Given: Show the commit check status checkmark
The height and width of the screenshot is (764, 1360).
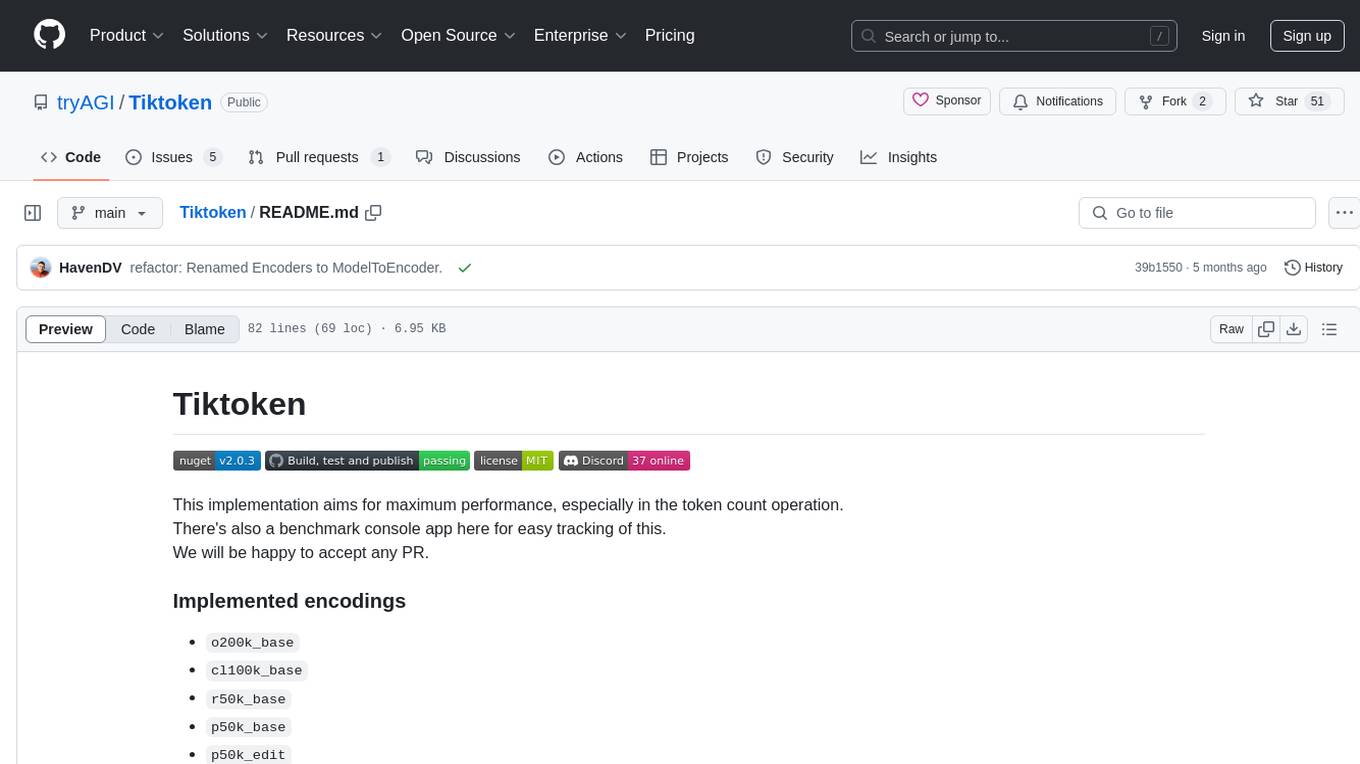Looking at the screenshot, I should pos(464,267).
